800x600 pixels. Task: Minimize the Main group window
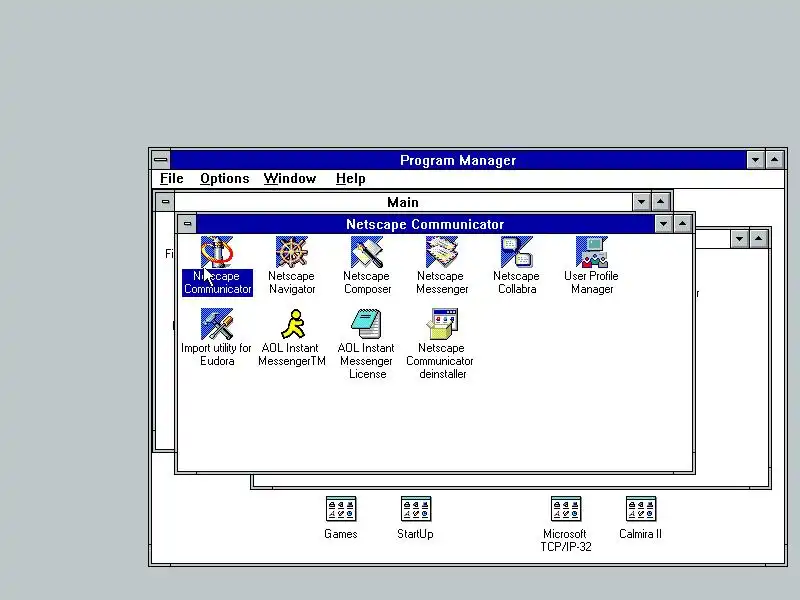tap(641, 202)
